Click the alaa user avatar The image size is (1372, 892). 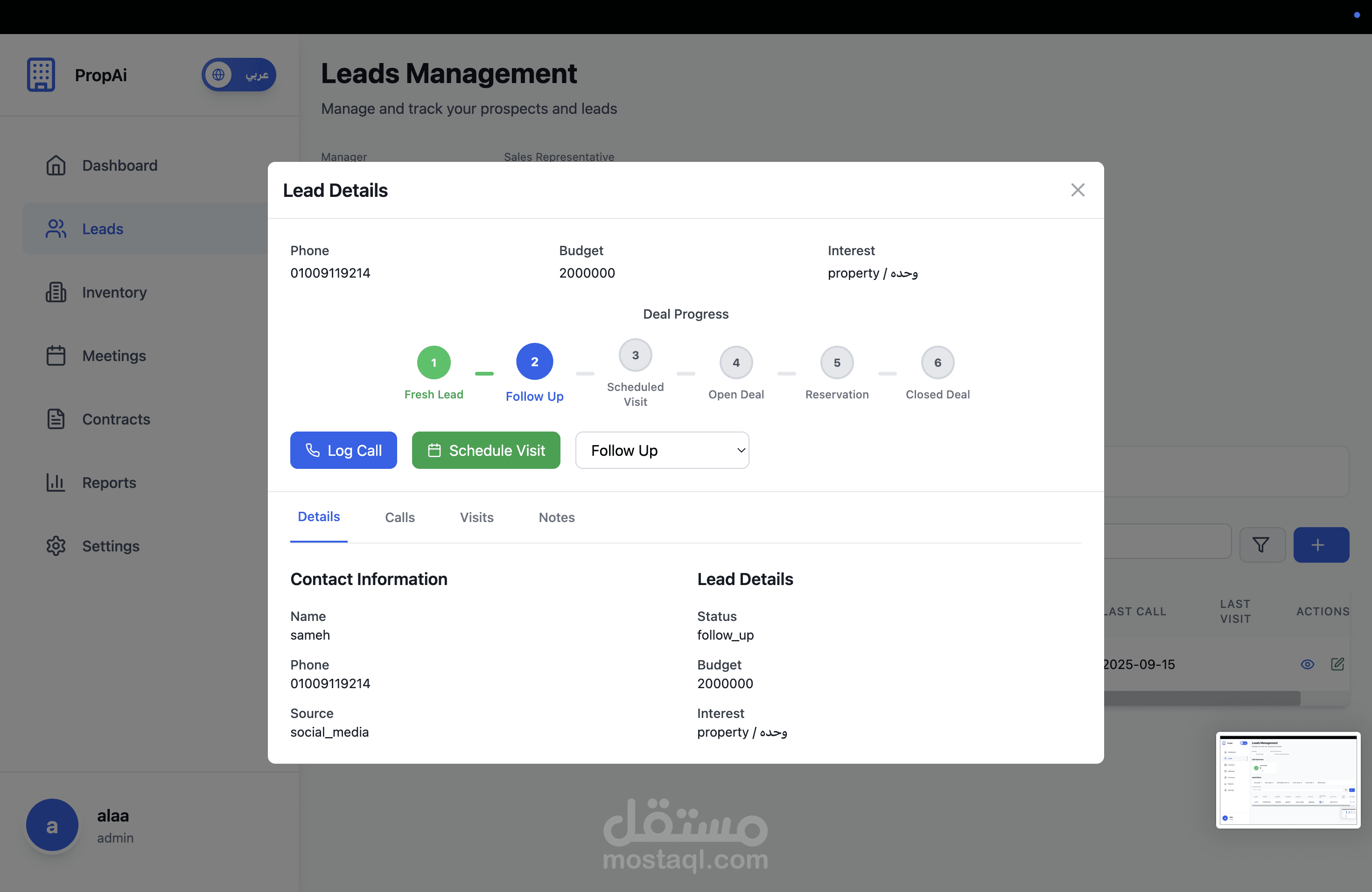(52, 825)
